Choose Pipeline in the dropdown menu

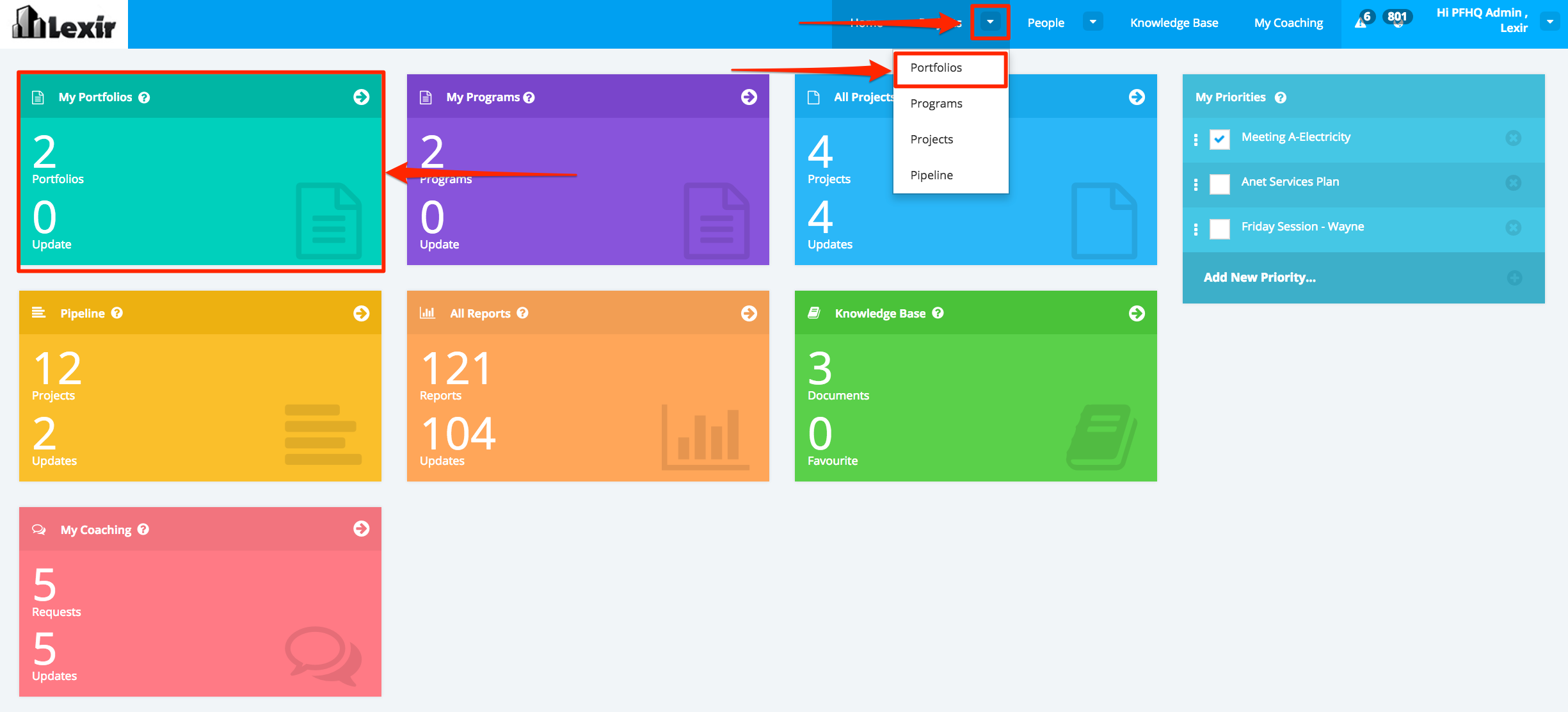(931, 175)
